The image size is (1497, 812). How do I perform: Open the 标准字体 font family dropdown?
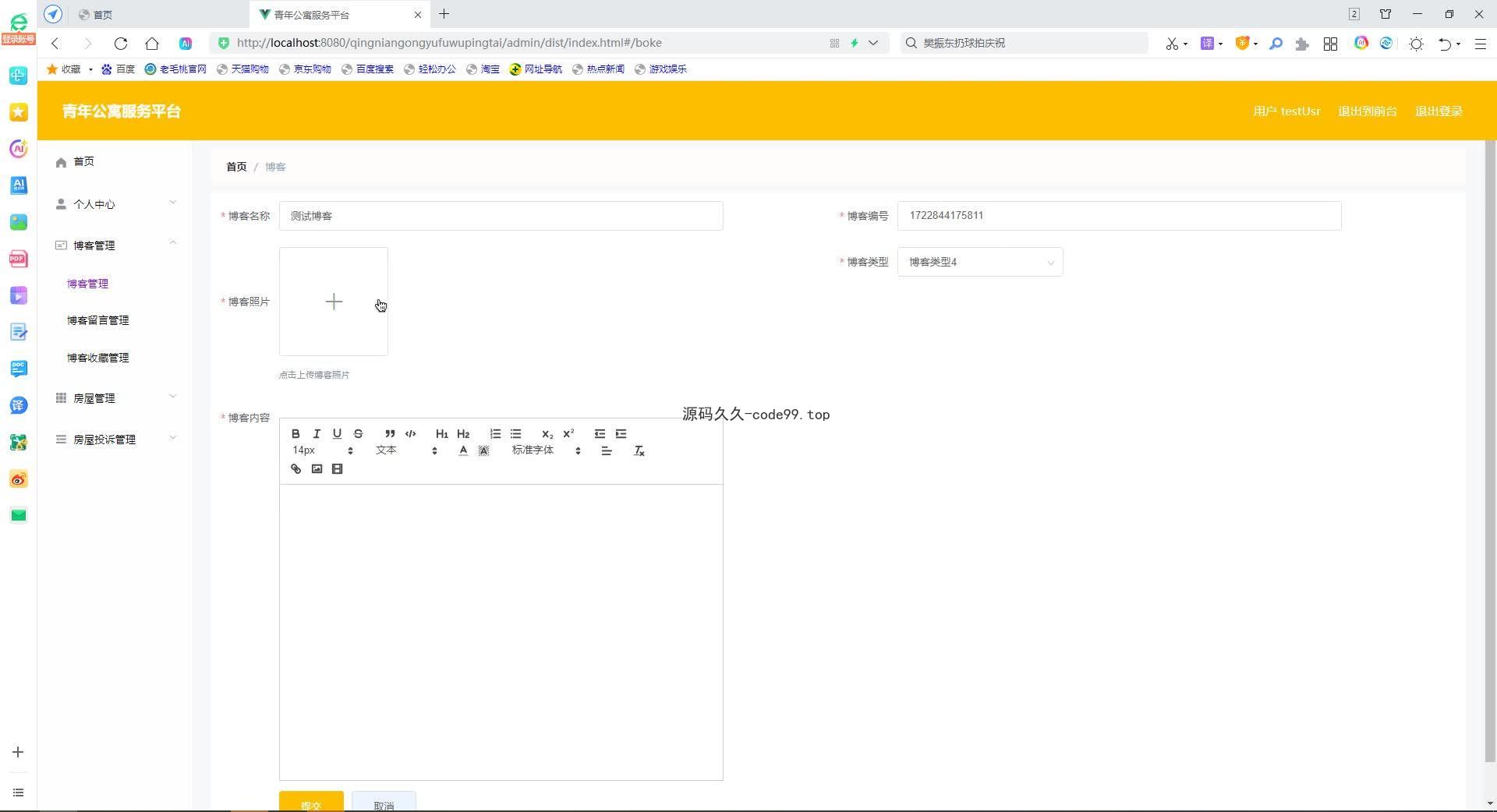[x=546, y=450]
